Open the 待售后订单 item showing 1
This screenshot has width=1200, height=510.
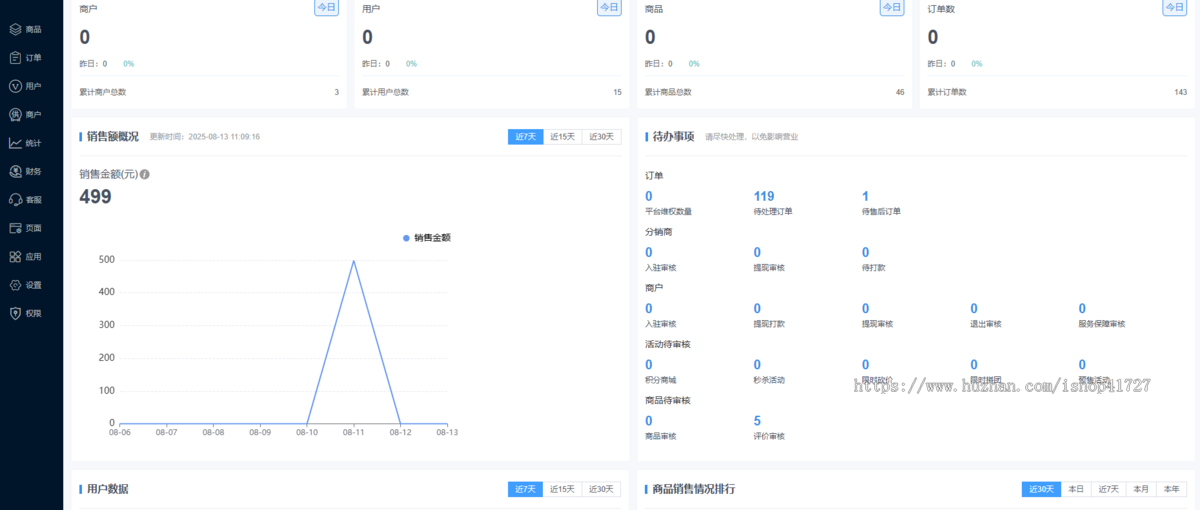[x=881, y=203]
